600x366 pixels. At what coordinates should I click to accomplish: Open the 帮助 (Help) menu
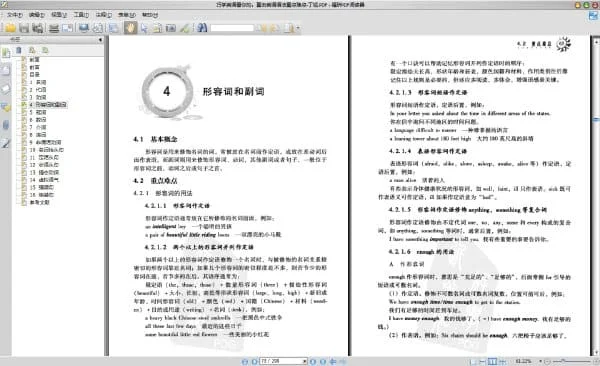tap(150, 15)
